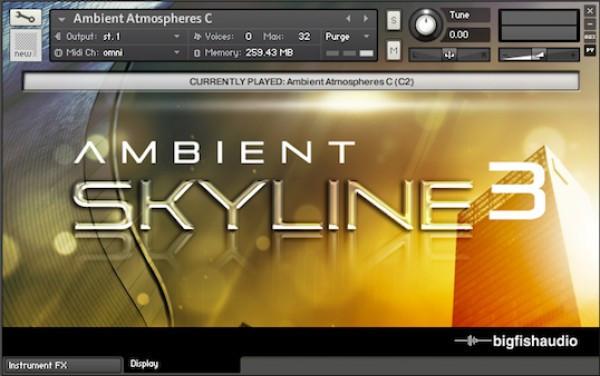Click the Output speaker icon
Screen dimensions: 600x376
[58, 36]
